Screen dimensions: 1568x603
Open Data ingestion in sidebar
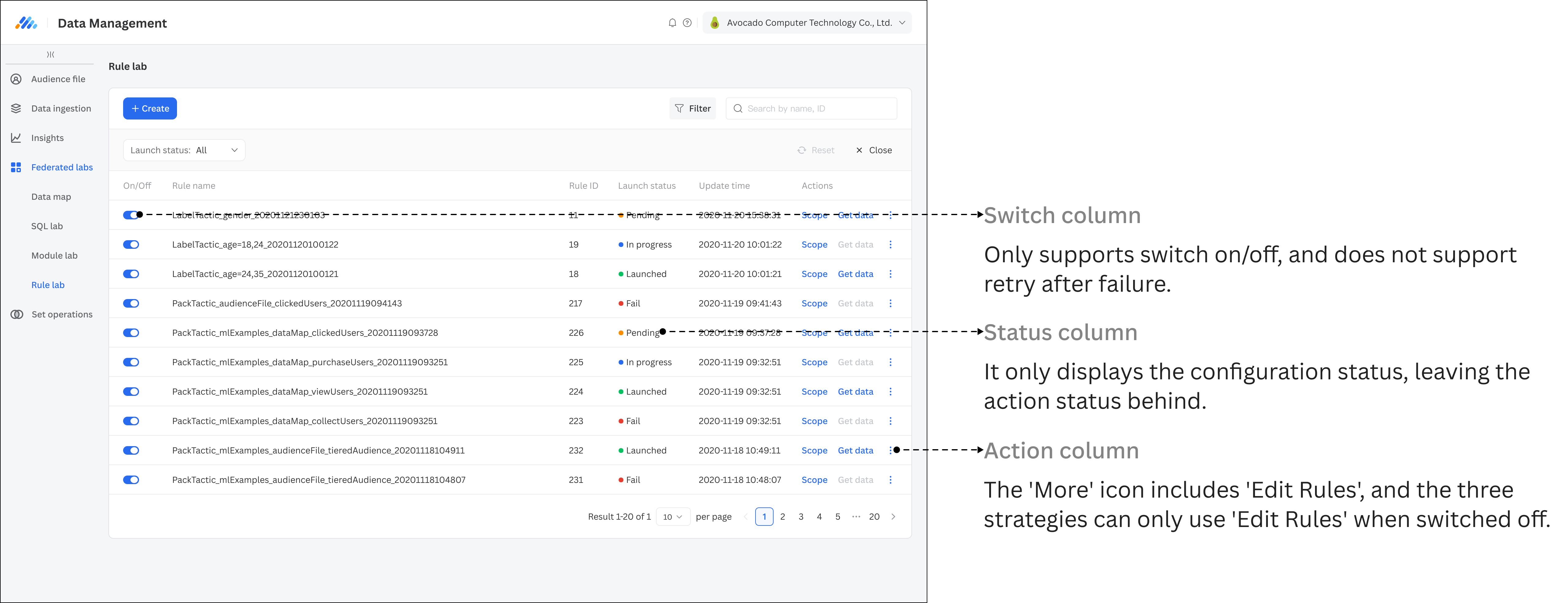[x=61, y=108]
